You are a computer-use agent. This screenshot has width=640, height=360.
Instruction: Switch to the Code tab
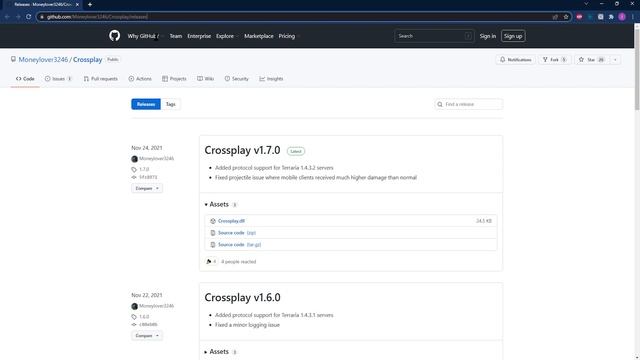(x=25, y=79)
